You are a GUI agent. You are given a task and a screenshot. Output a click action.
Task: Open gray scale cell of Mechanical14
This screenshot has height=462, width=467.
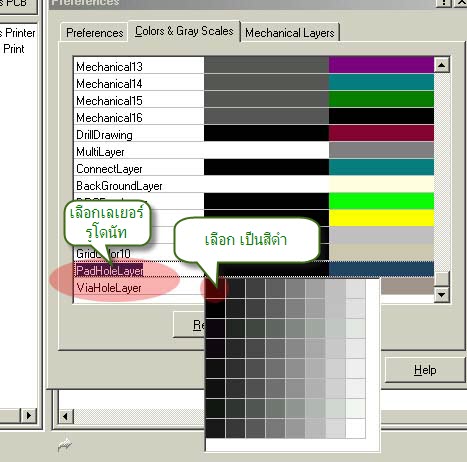tap(266, 82)
